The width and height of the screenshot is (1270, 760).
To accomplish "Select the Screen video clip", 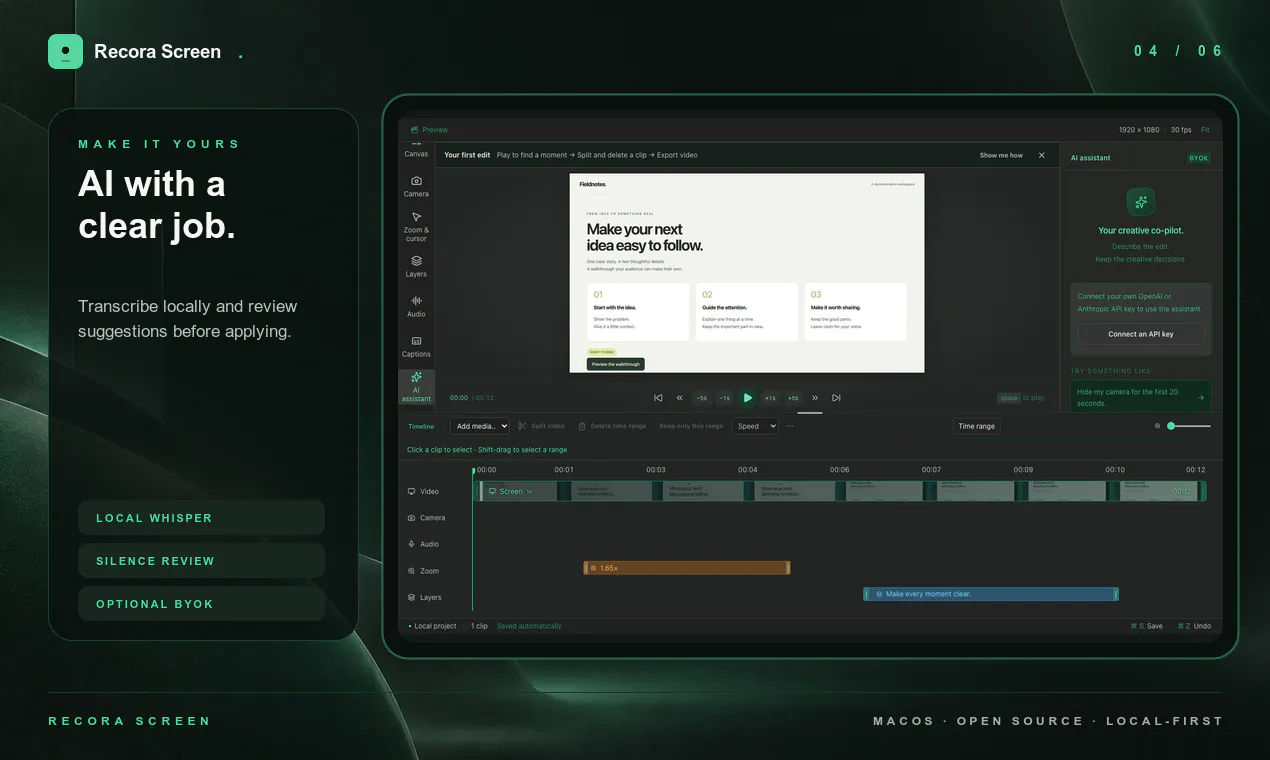I will click(840, 491).
